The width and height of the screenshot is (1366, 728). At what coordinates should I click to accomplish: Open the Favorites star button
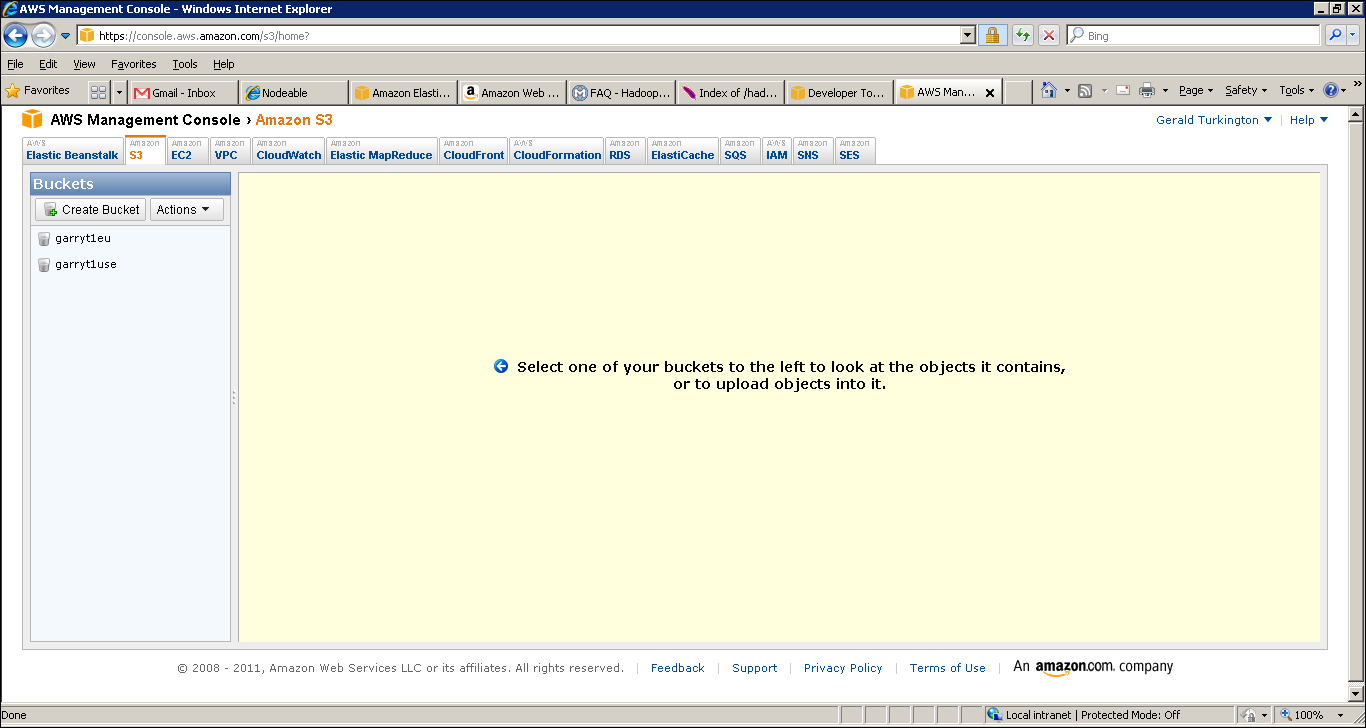point(38,91)
